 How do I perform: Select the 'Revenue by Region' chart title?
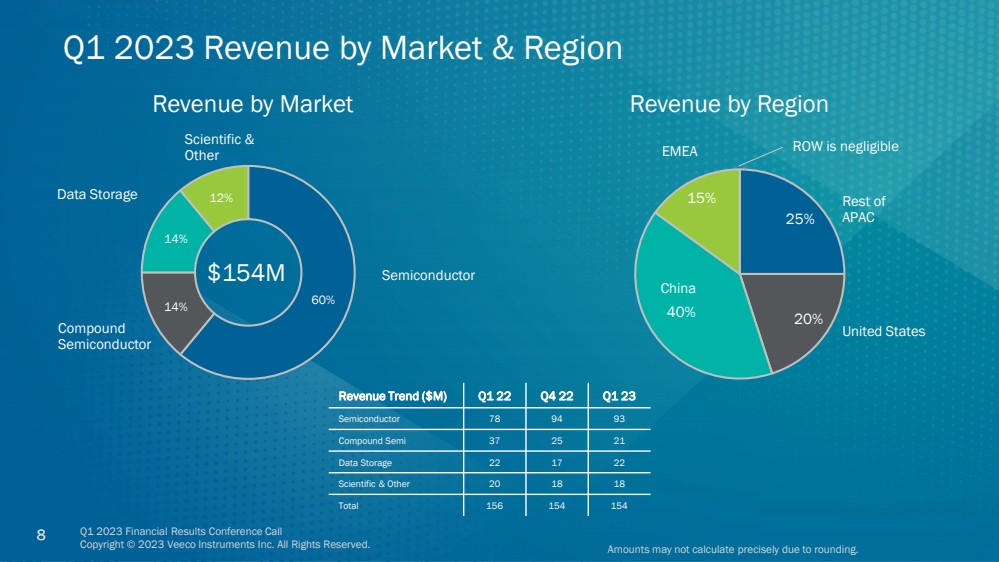pyautogui.click(x=729, y=104)
